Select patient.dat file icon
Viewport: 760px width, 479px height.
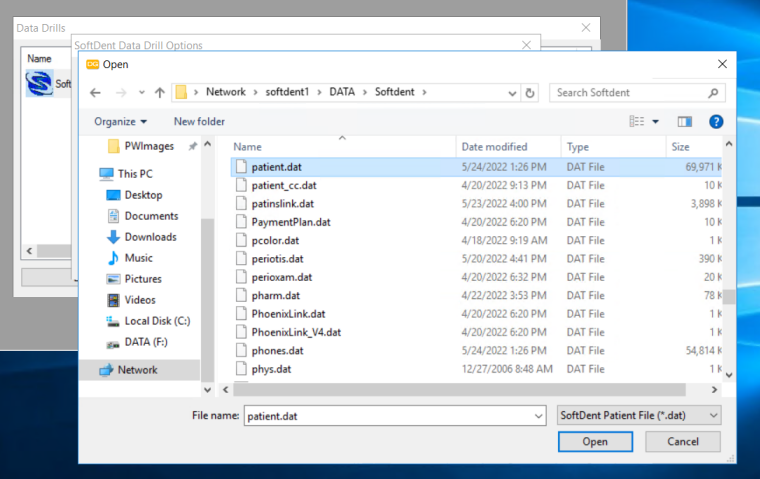click(241, 167)
